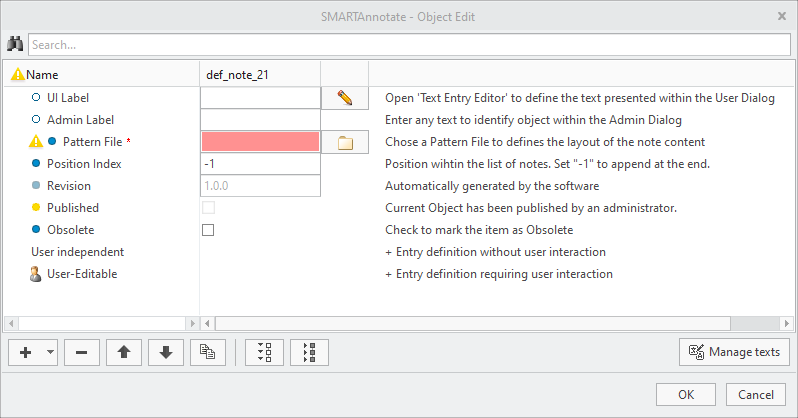The height and width of the screenshot is (418, 798).
Task: Focus the Search input field
Action: coord(409,45)
